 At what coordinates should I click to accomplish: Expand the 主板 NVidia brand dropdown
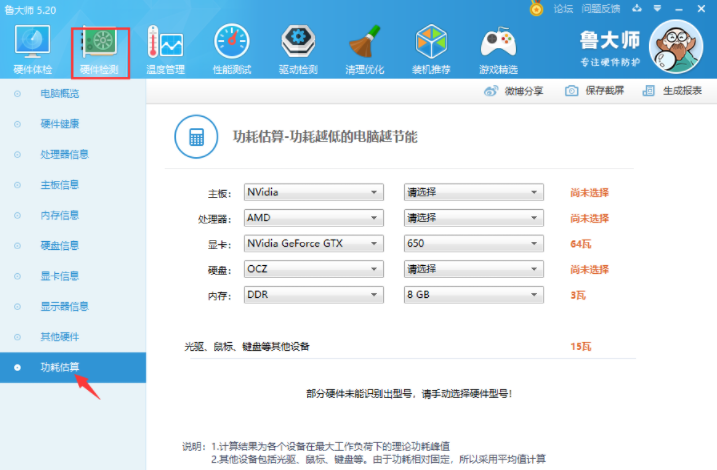pos(313,192)
